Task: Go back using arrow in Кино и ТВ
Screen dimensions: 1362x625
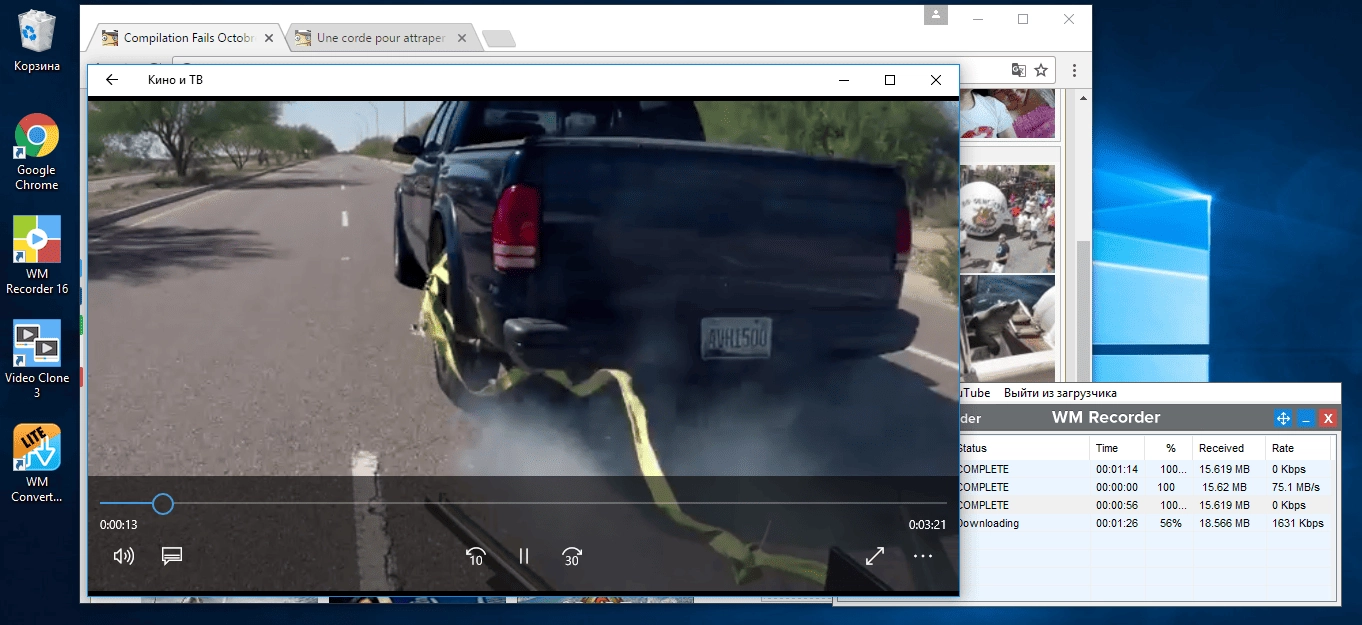Action: [112, 80]
